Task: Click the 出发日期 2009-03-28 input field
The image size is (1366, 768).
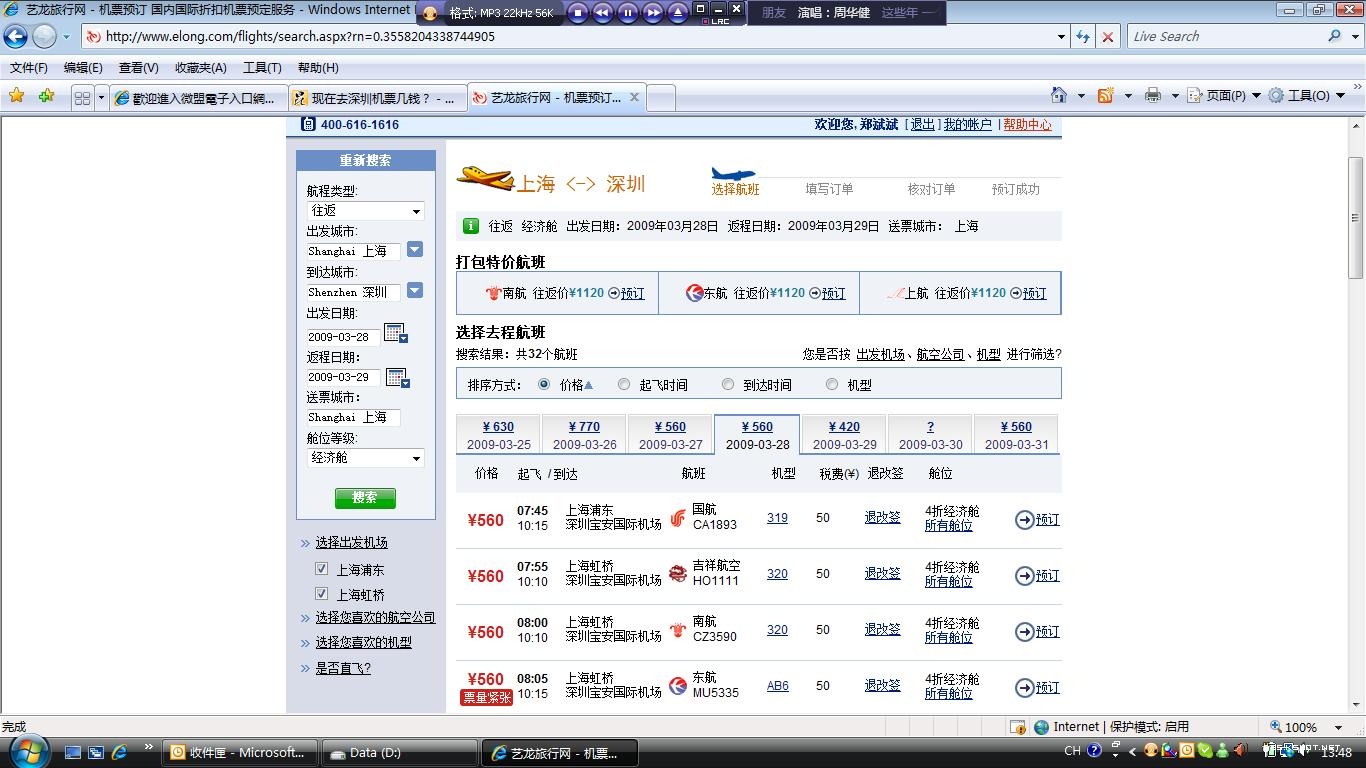Action: pyautogui.click(x=344, y=336)
